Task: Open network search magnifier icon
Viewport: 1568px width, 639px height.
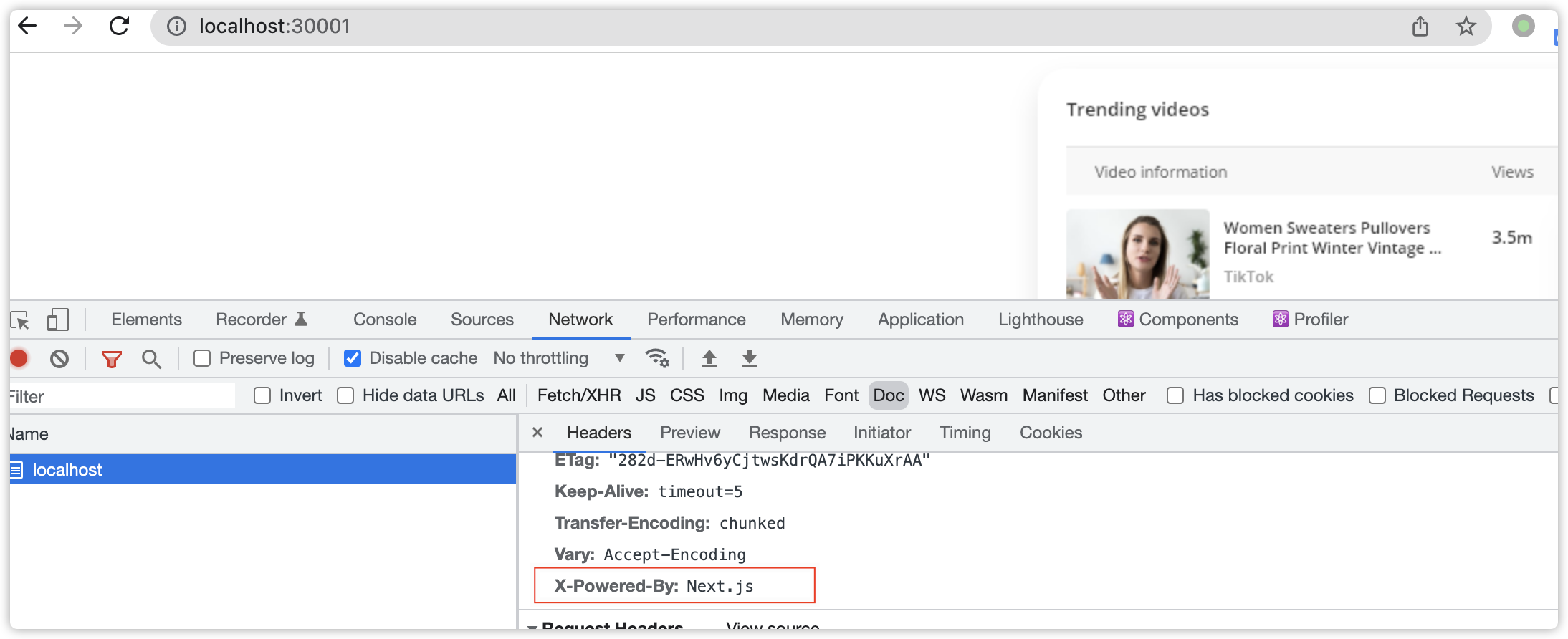Action: click(x=151, y=358)
